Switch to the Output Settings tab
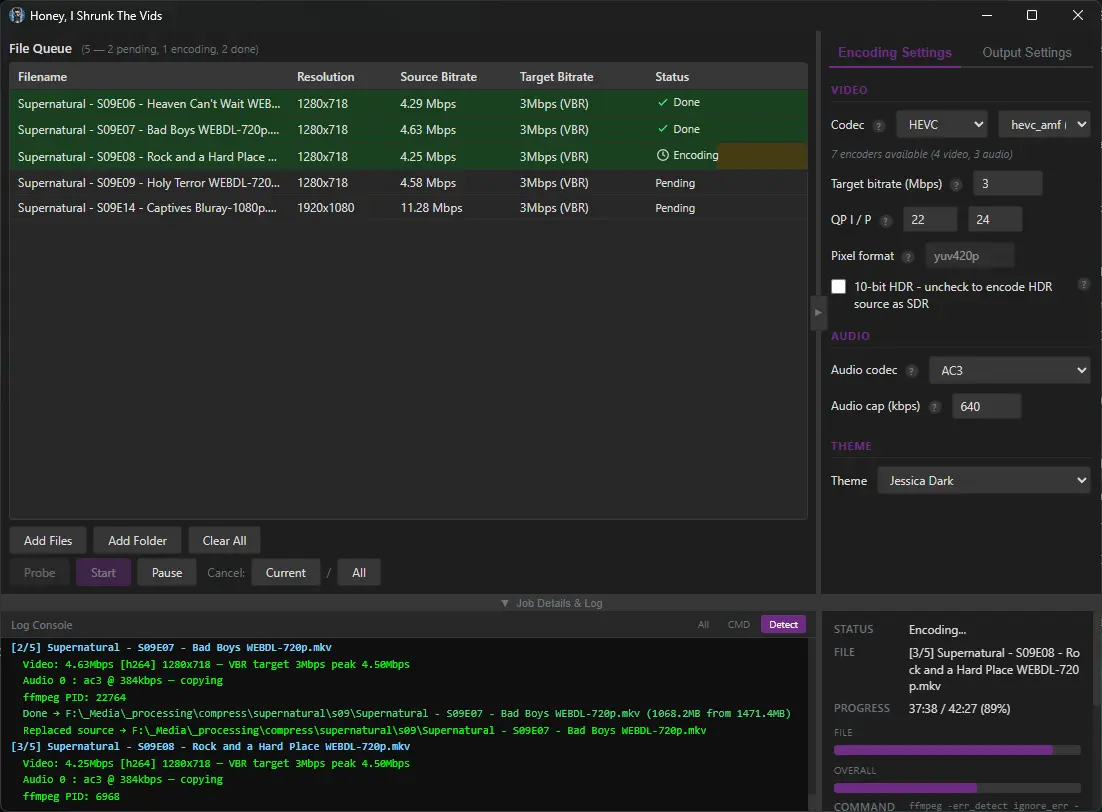 point(1026,53)
